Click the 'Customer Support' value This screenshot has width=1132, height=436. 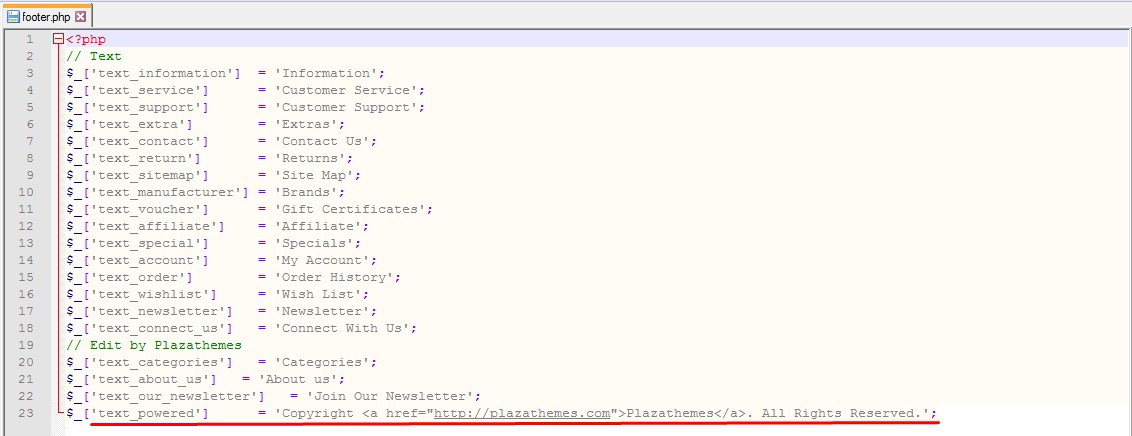coord(349,108)
